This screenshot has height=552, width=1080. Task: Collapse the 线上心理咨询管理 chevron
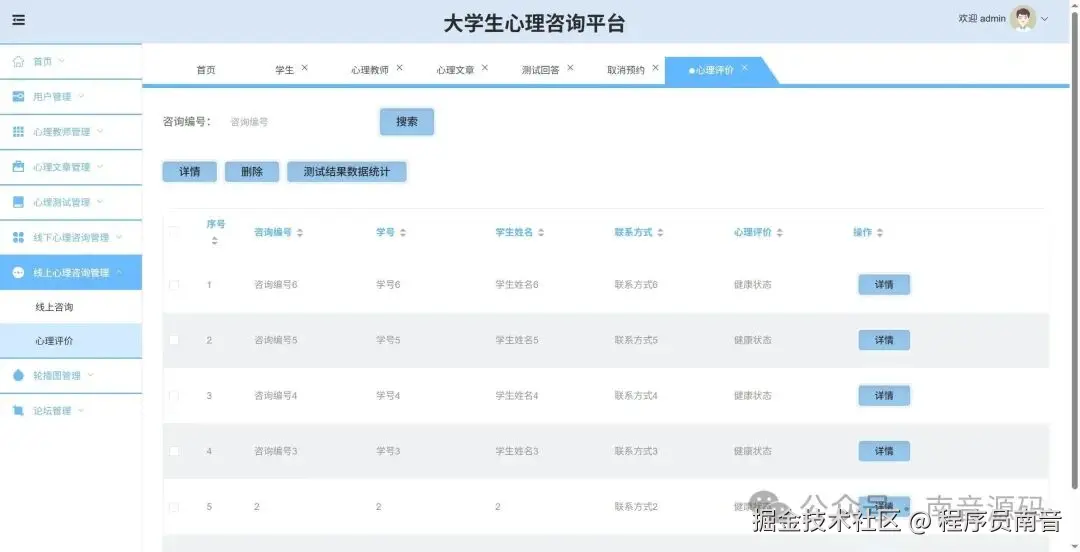pyautogui.click(x=118, y=272)
